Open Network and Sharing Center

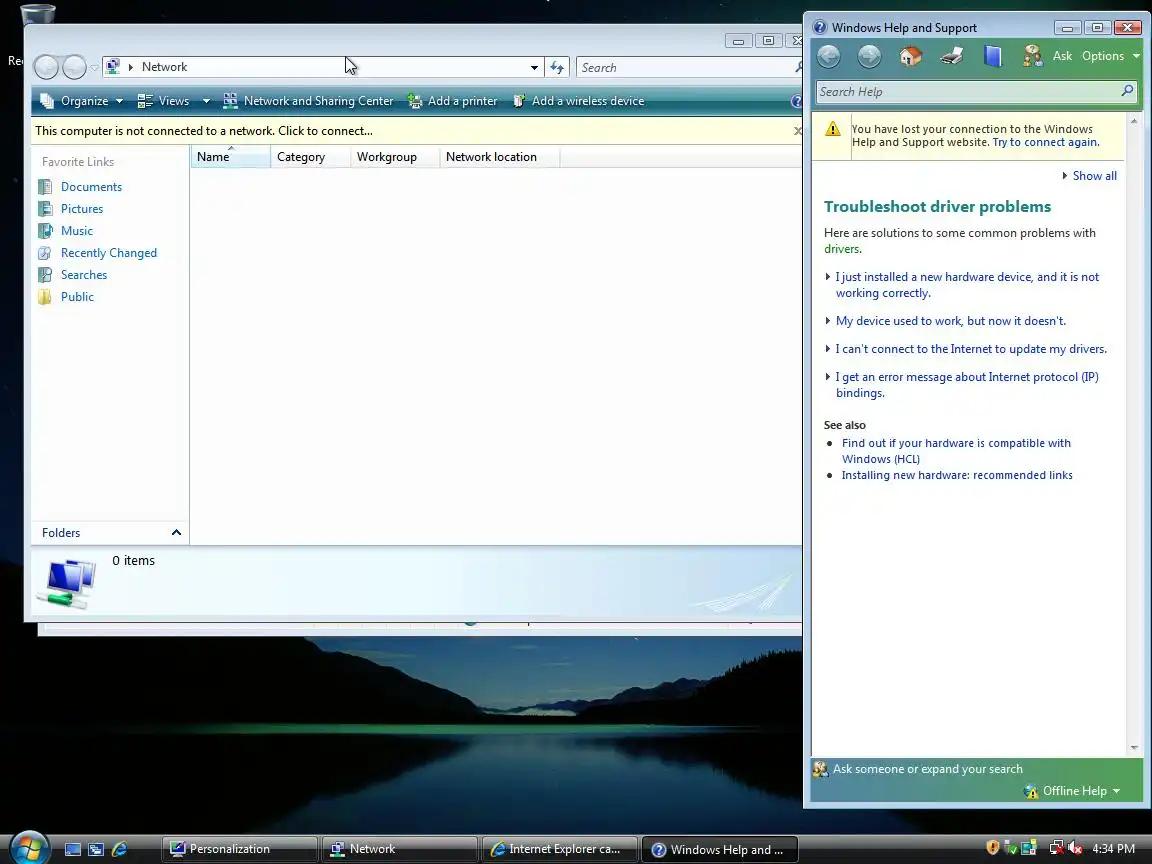click(309, 101)
